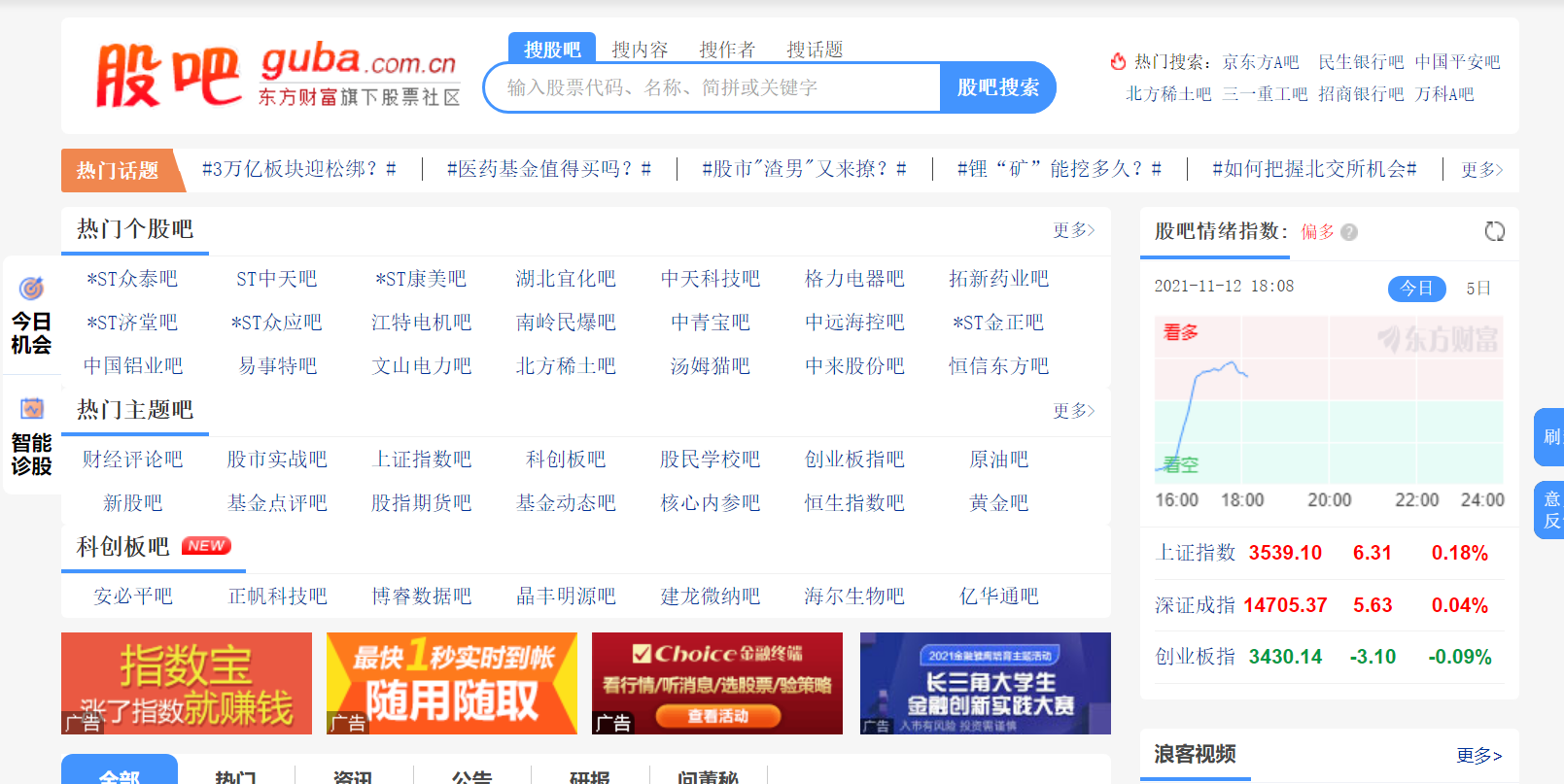Image resolution: width=1564 pixels, height=784 pixels.
Task: Select the 搜股吧 search tab
Action: click(x=552, y=50)
